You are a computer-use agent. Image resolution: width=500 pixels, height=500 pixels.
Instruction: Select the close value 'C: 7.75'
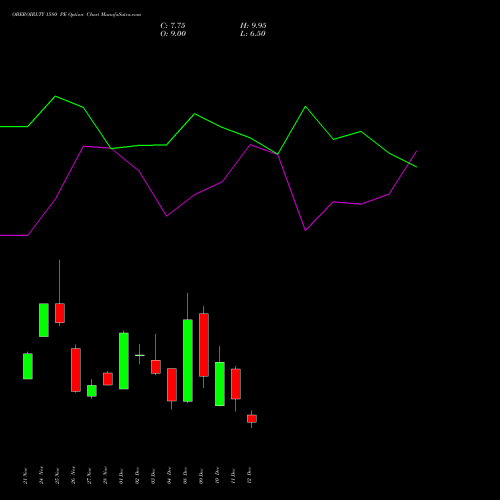click(173, 26)
